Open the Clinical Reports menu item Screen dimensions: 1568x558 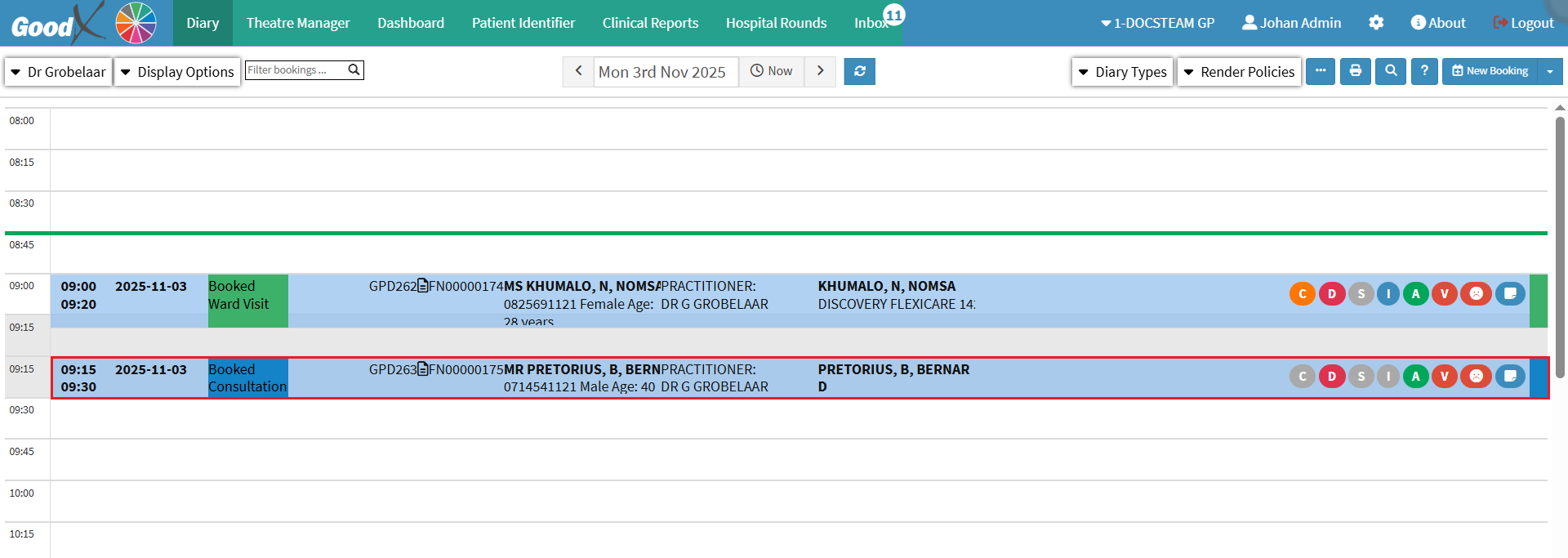pos(650,23)
